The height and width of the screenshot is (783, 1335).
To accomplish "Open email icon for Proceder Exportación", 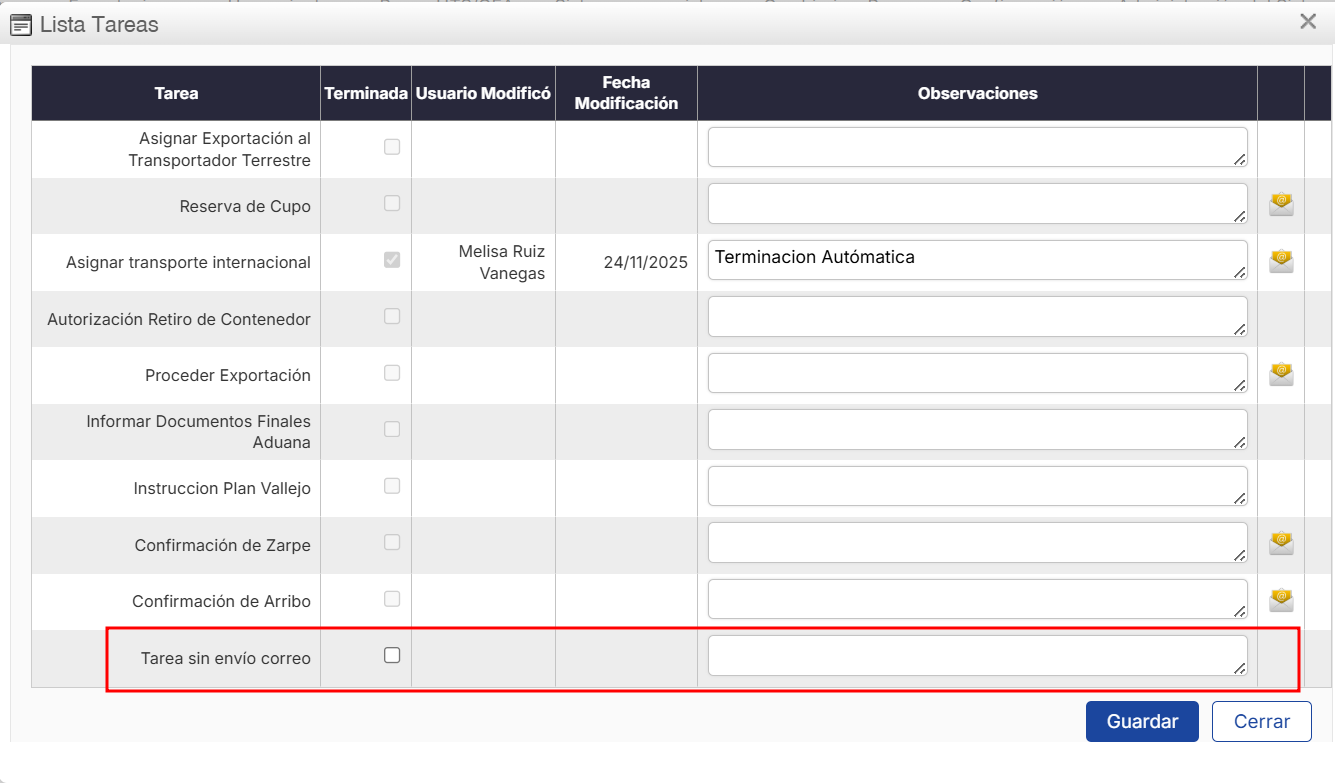I will [x=1281, y=375].
